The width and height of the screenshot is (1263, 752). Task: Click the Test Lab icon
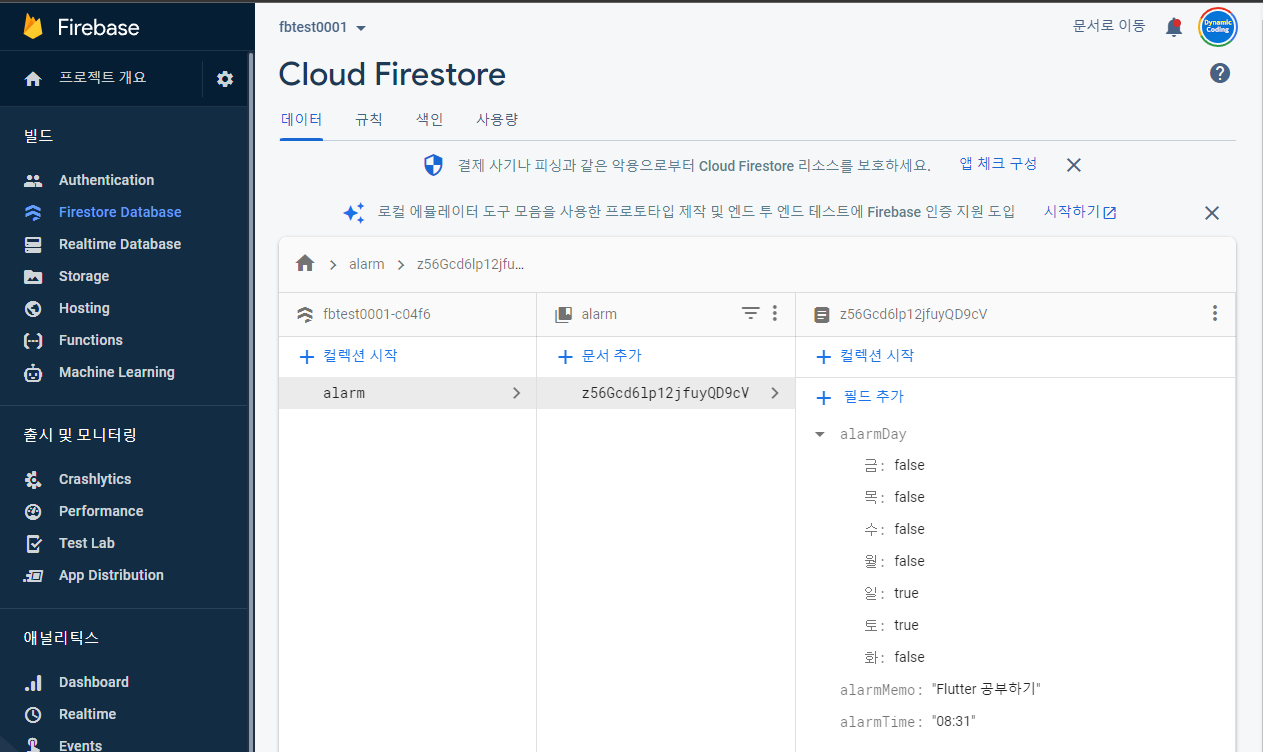click(x=33, y=543)
